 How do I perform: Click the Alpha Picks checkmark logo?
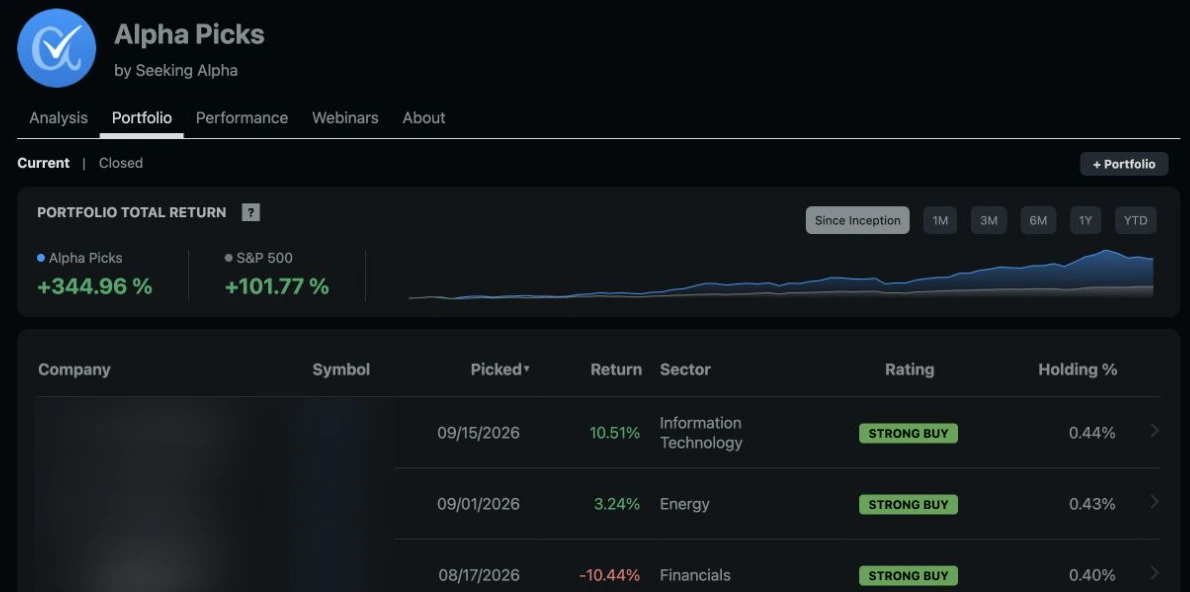click(57, 48)
